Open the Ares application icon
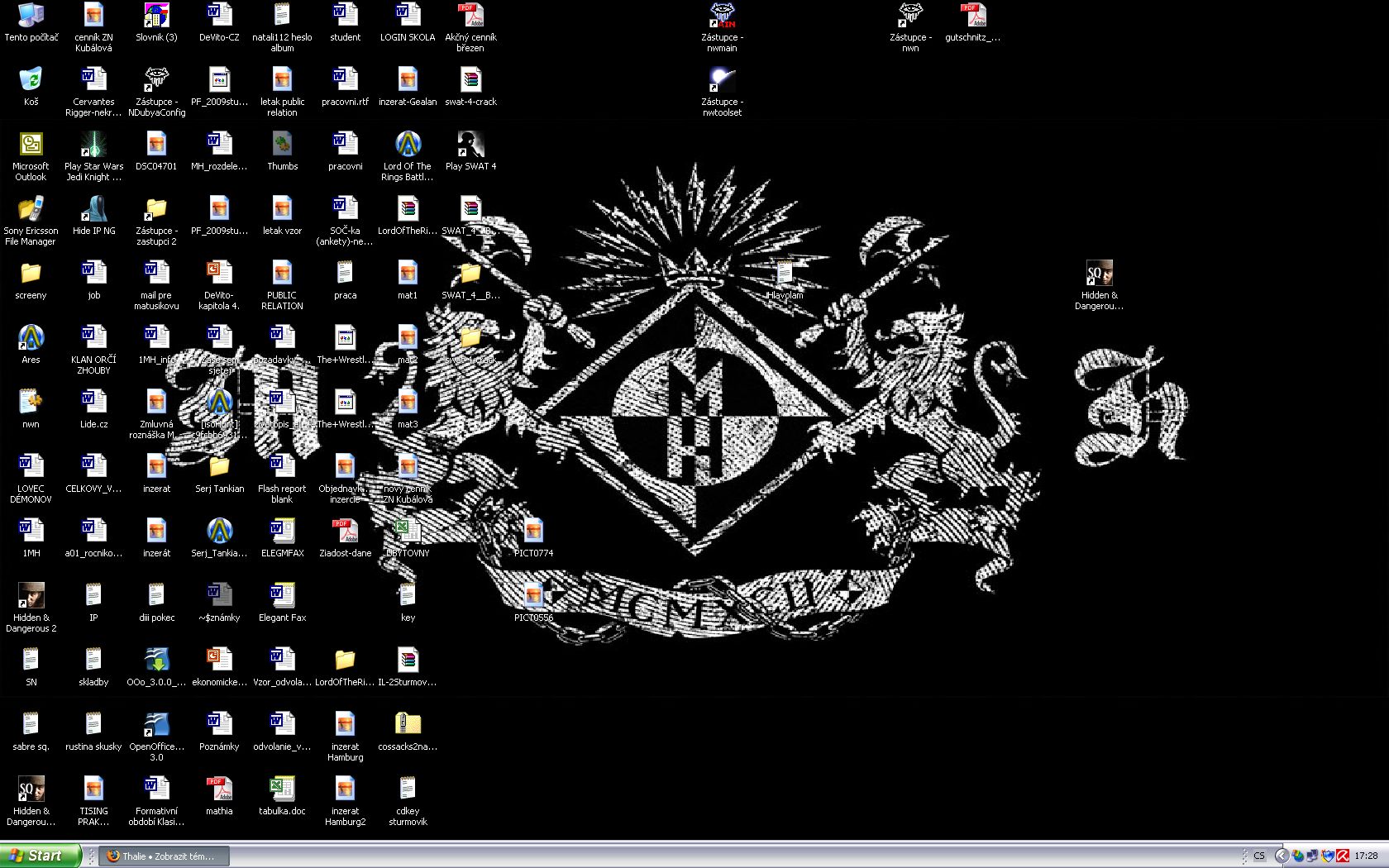This screenshot has width=1389, height=868. [31, 338]
